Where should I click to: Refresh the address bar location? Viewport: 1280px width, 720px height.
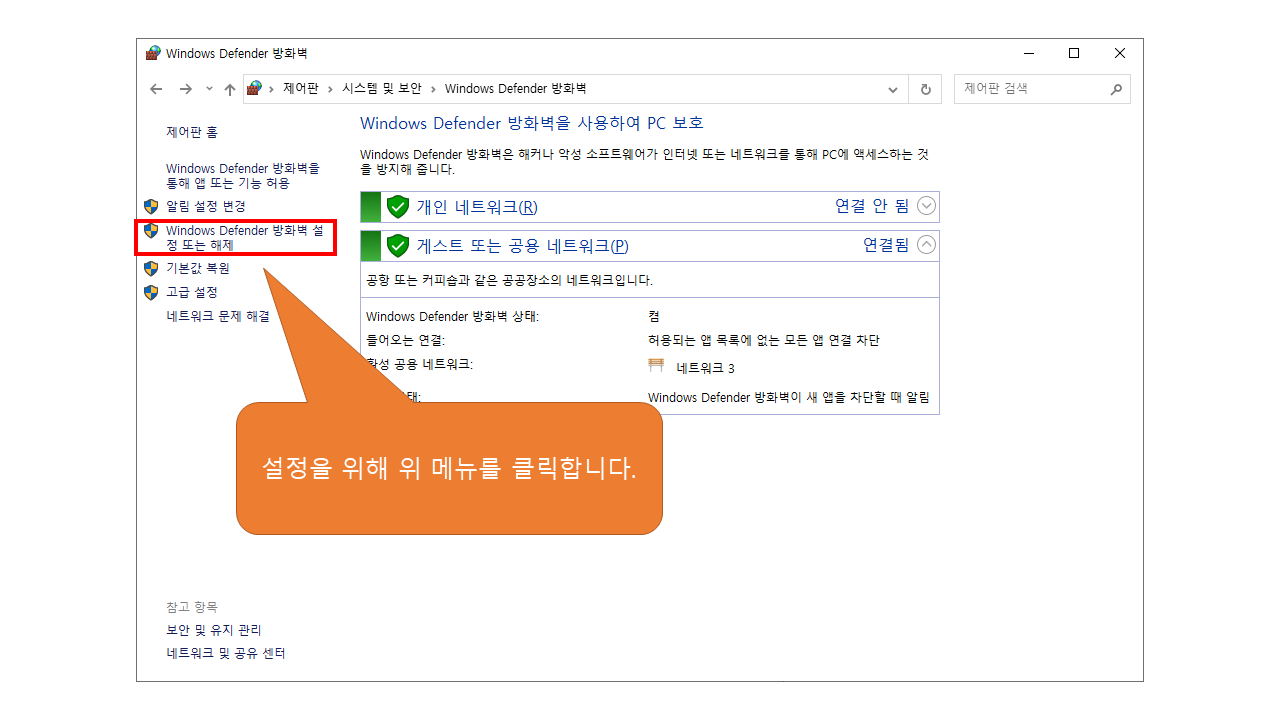click(925, 89)
